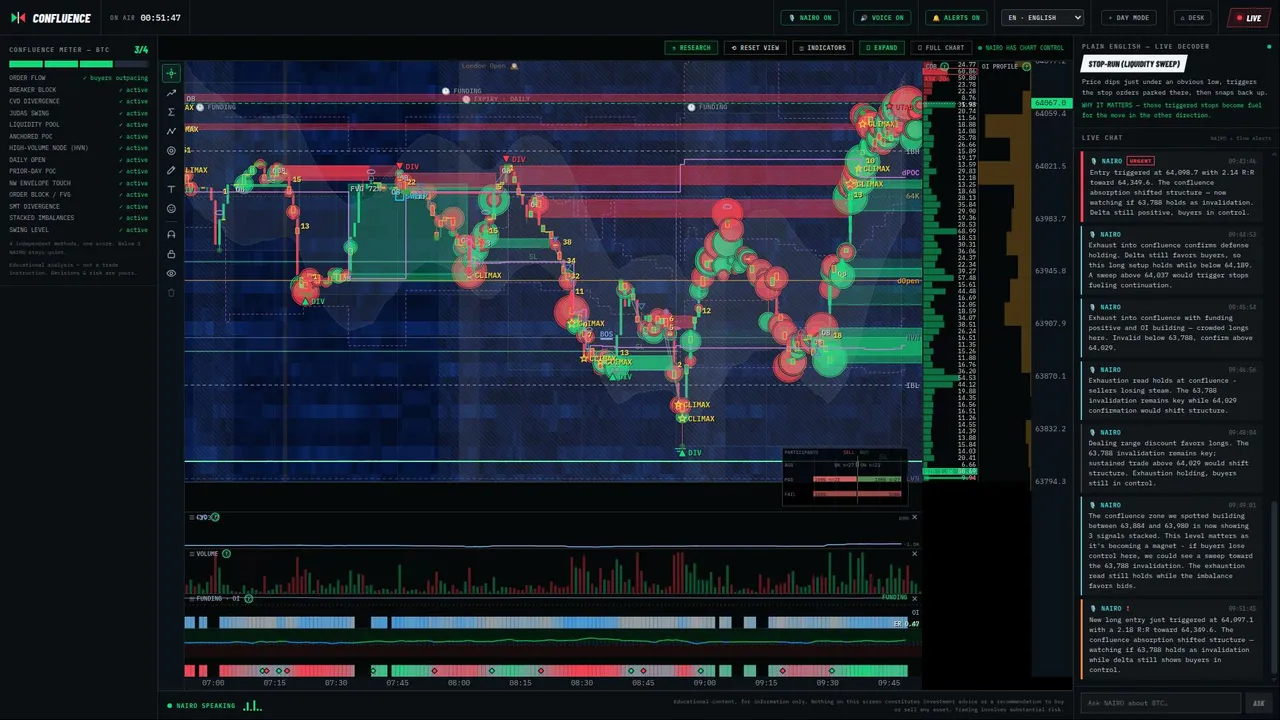Grab the Funding OI drag handle
Screen dimensions: 1280x720
191,598
